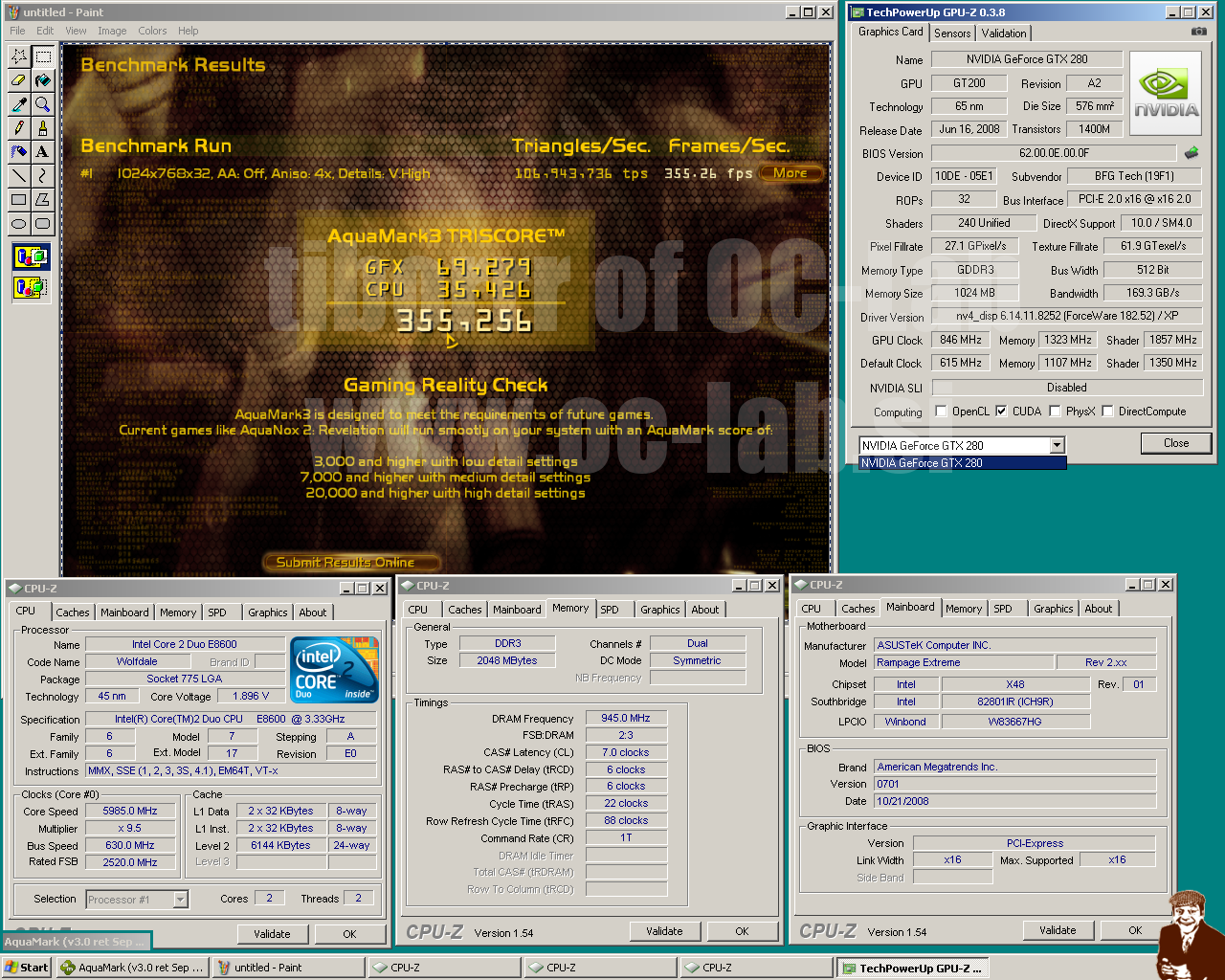Click the Specification field Core2 Duo E8600

(230, 719)
